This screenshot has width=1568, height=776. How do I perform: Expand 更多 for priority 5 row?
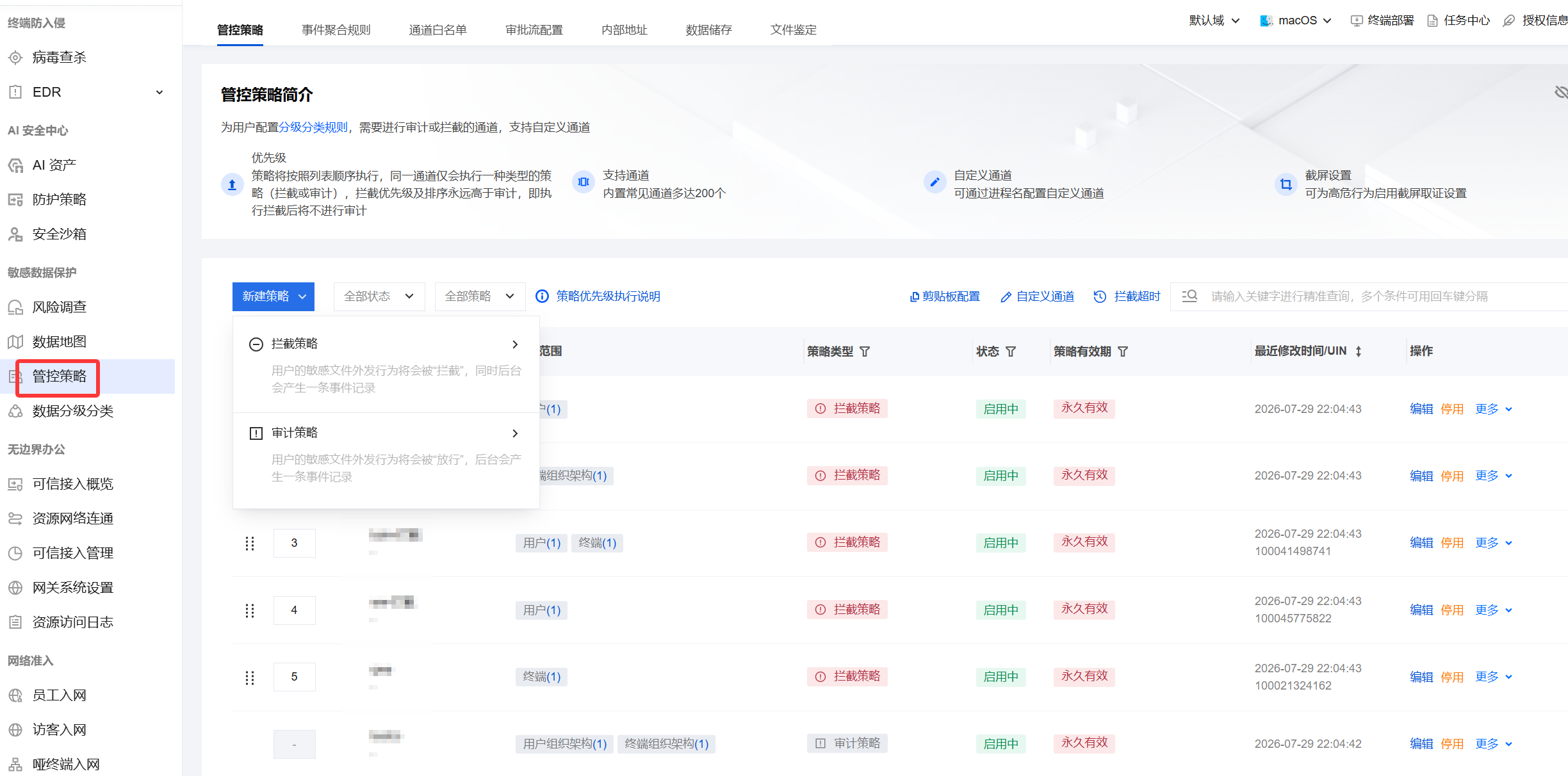(1494, 677)
